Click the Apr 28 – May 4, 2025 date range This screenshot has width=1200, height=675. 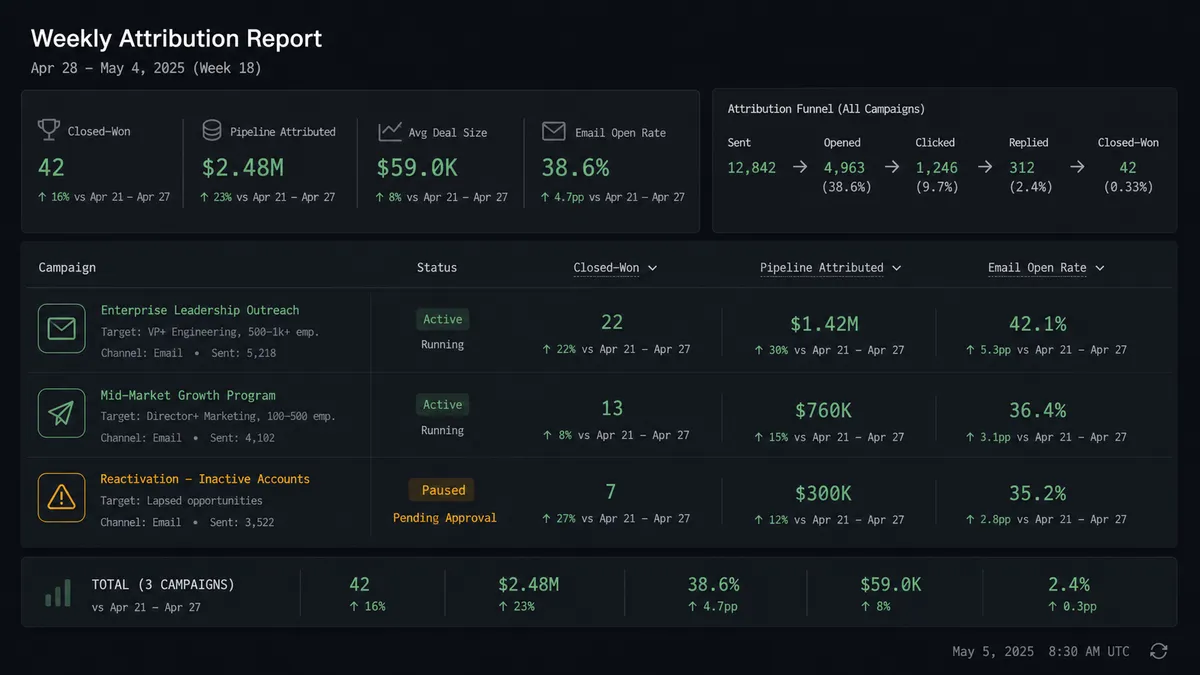(147, 68)
